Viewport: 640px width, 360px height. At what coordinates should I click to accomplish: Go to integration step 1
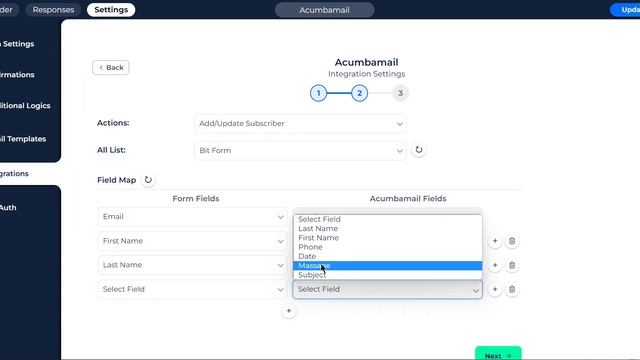point(318,93)
